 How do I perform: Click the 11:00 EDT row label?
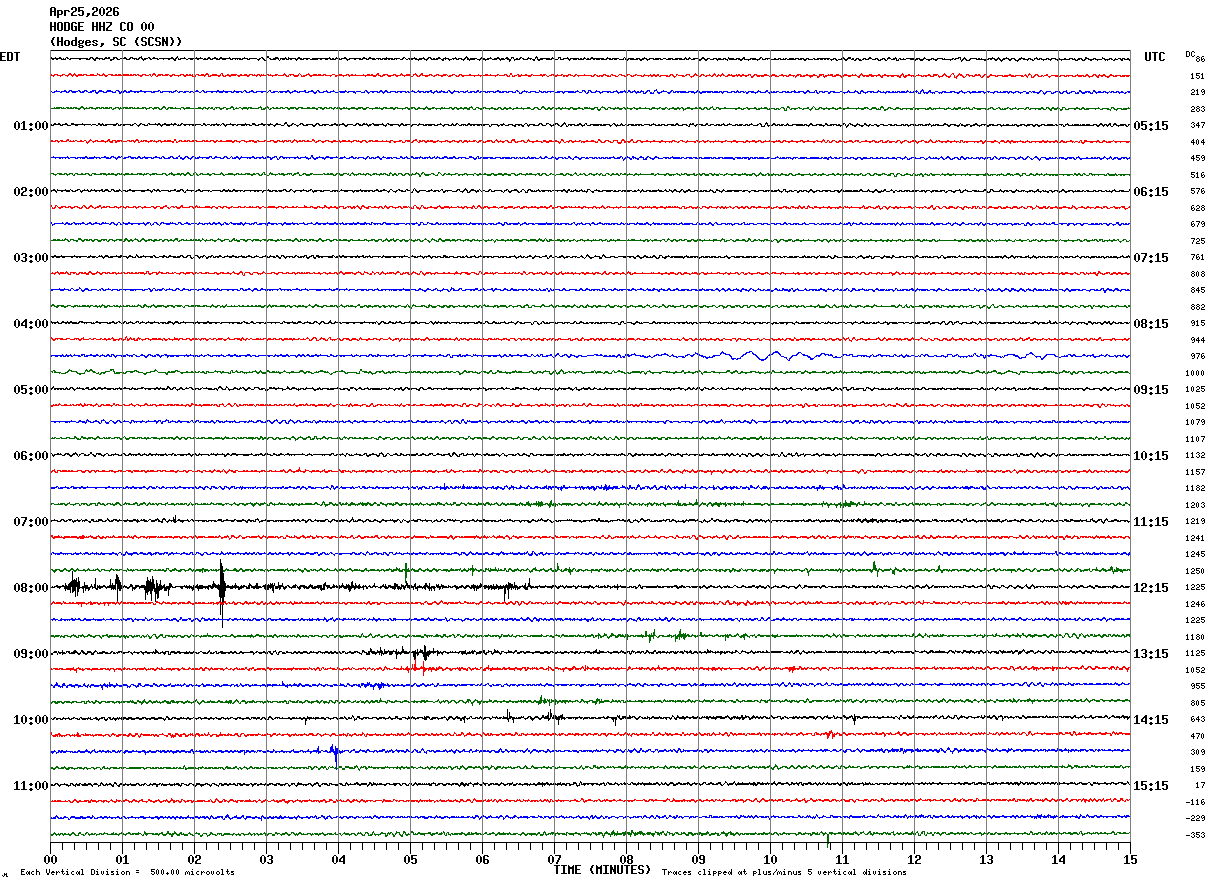coord(30,786)
